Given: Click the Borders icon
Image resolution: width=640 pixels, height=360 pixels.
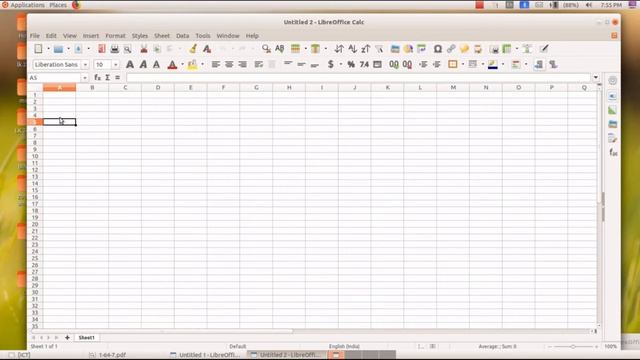Looking at the screenshot, I should (453, 64).
